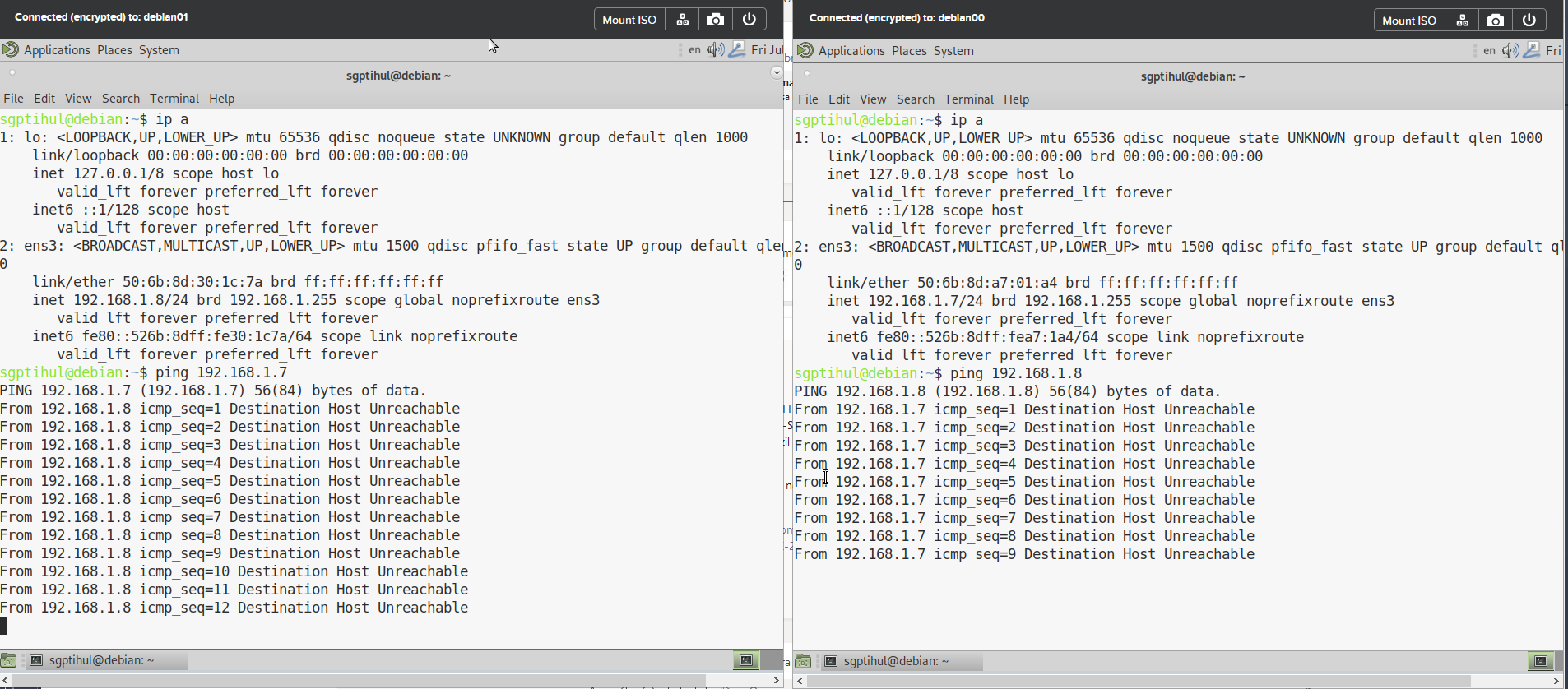Screen dimensions: 1568x689
Task: Click 'ping 192.168.1.7' command in debian01 terminal
Action: point(221,372)
